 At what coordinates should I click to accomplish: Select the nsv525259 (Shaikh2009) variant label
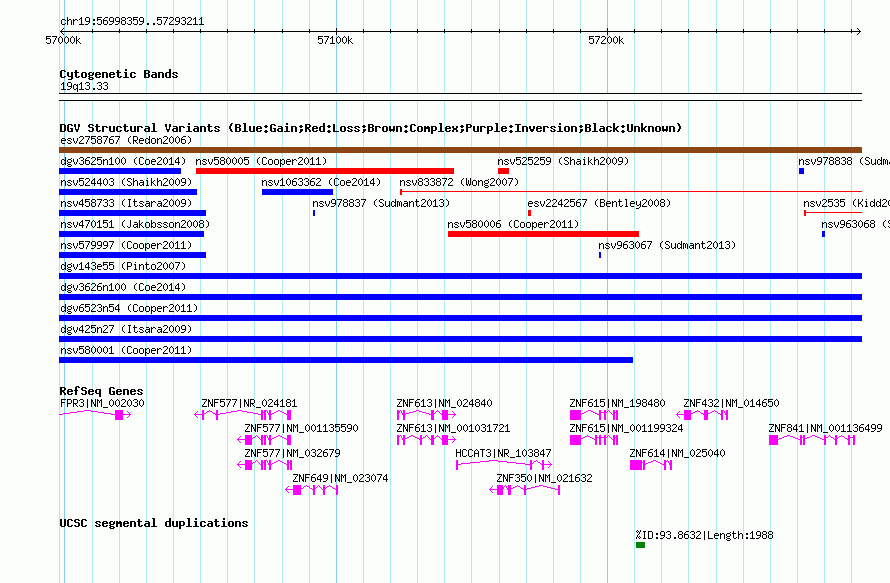tap(563, 161)
